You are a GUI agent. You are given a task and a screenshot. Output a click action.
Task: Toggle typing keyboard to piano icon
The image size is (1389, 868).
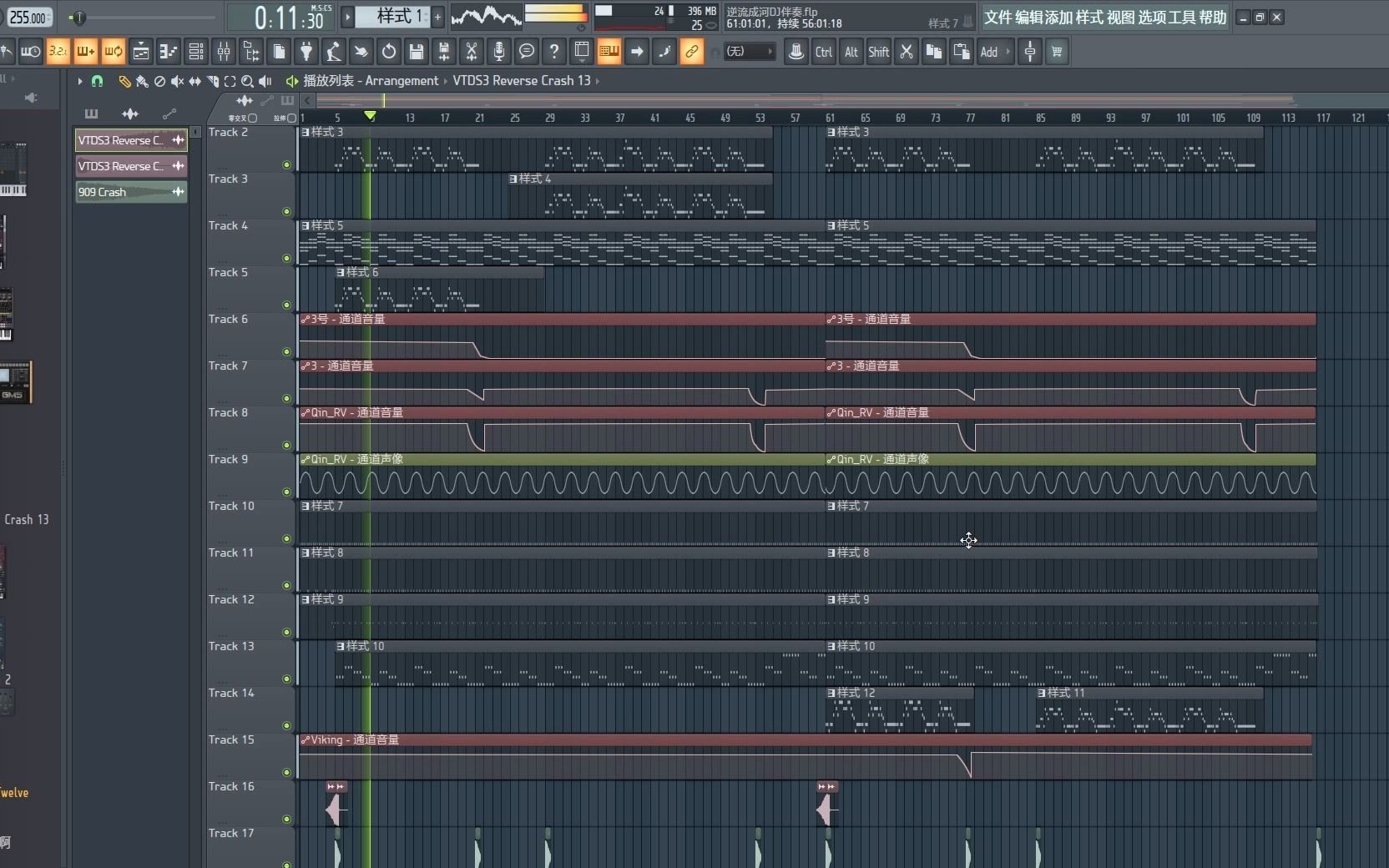point(609,52)
